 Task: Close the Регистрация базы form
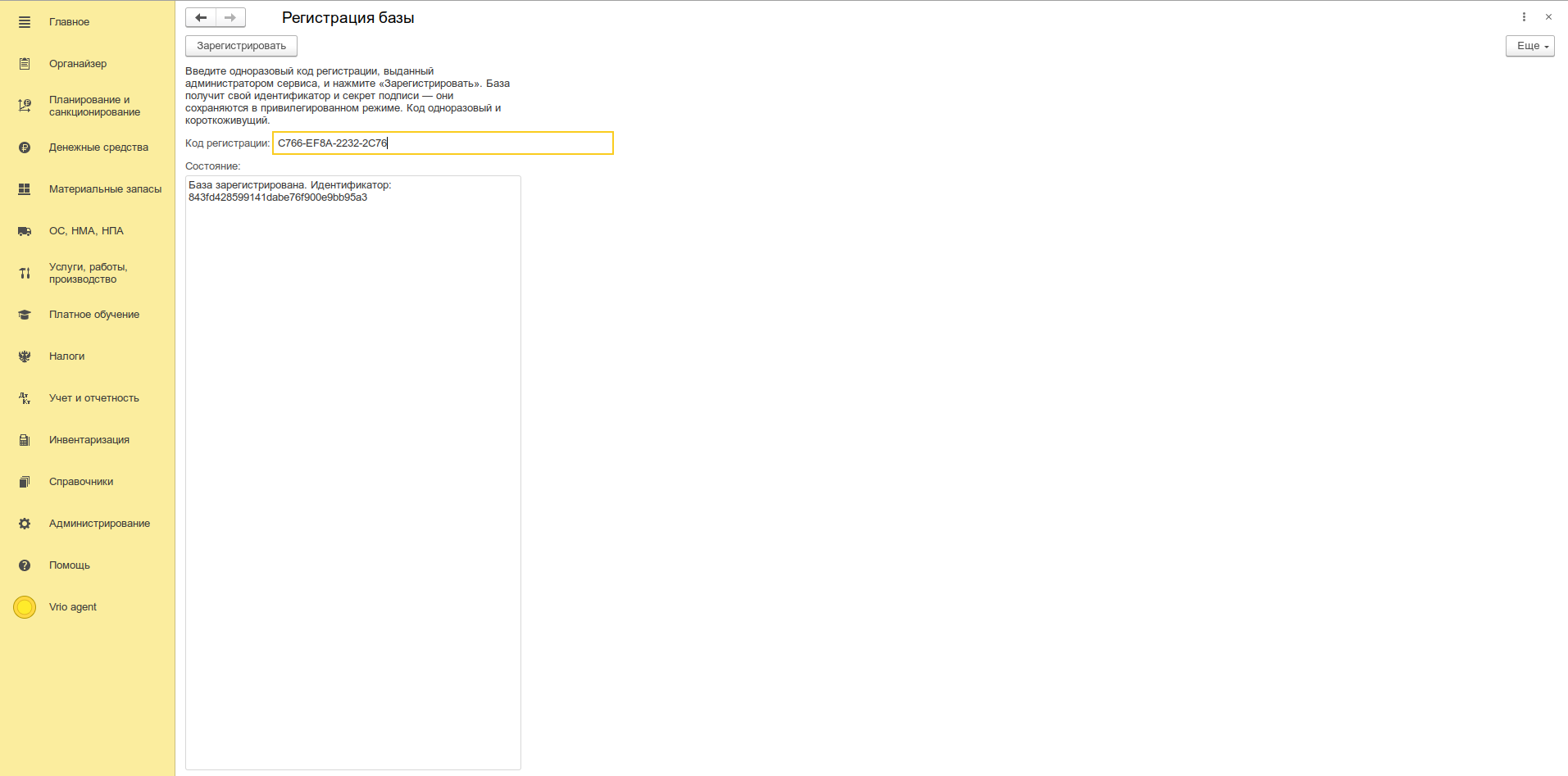click(x=1548, y=17)
